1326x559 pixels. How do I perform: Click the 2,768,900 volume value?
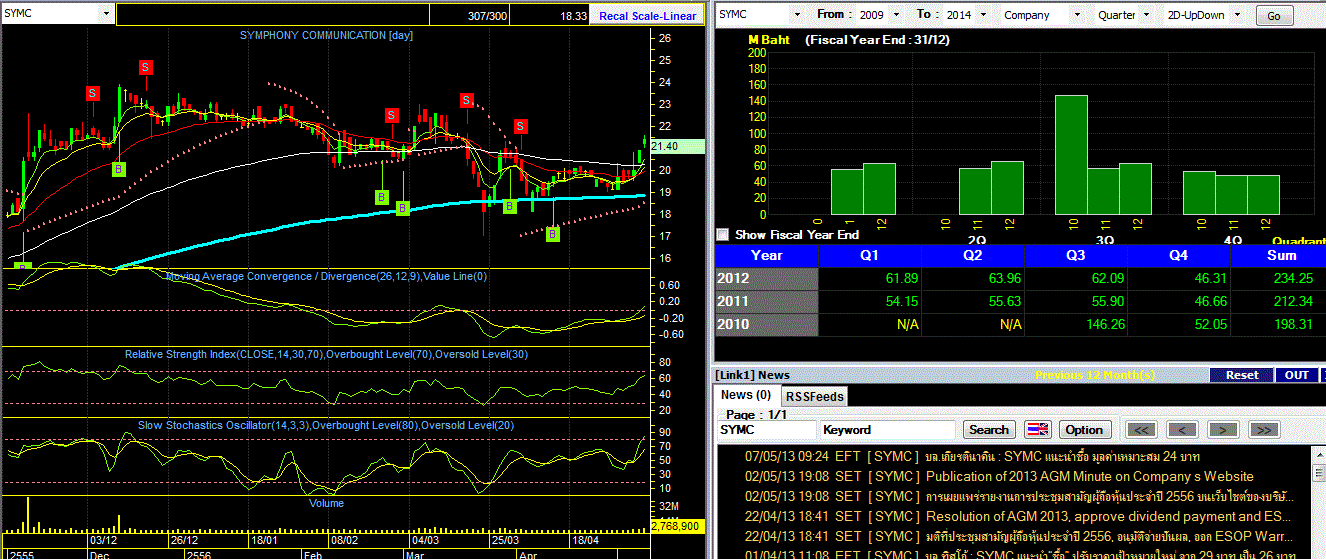coord(678,525)
